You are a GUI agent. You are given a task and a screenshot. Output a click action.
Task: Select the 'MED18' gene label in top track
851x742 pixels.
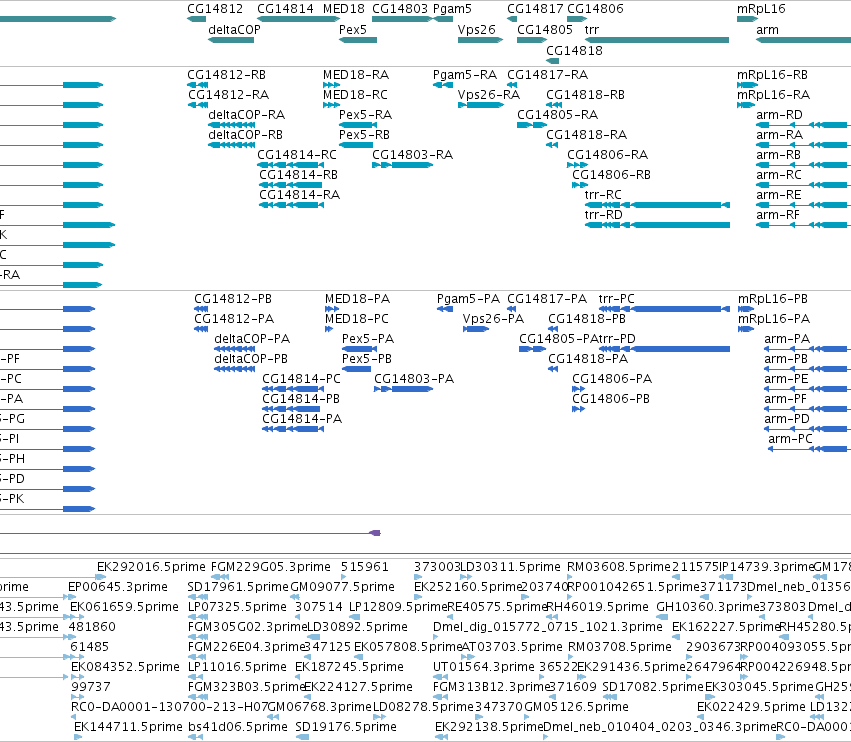(x=344, y=9)
